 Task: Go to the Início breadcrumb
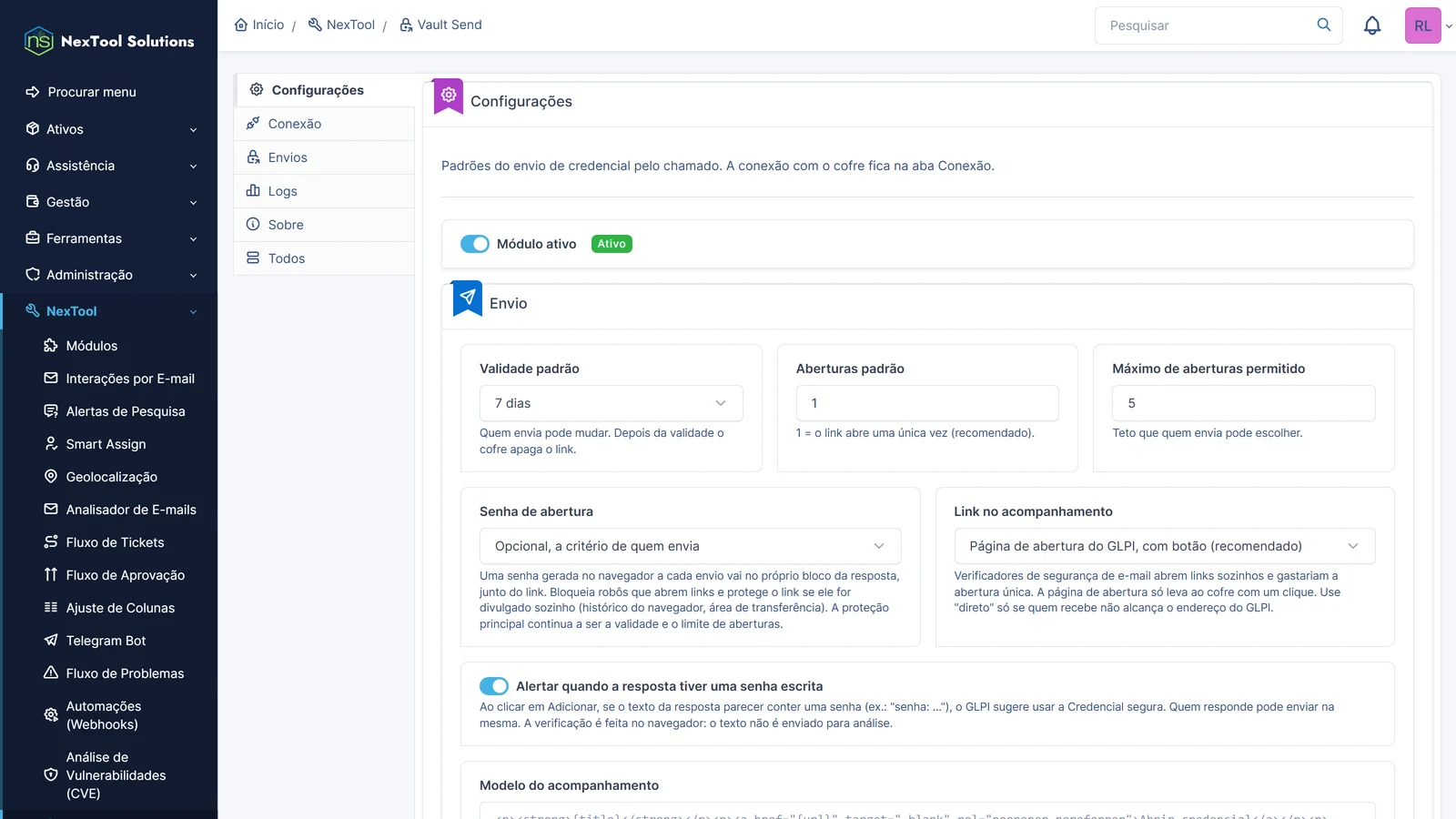(x=259, y=25)
